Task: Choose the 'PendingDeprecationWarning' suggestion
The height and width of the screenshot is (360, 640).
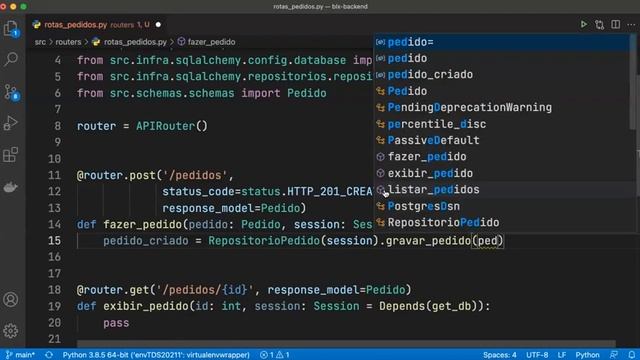Action: pos(502,107)
